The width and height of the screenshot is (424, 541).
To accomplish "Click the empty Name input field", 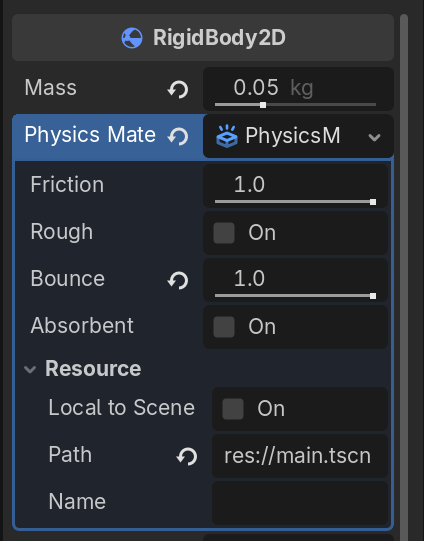I will (x=300, y=503).
